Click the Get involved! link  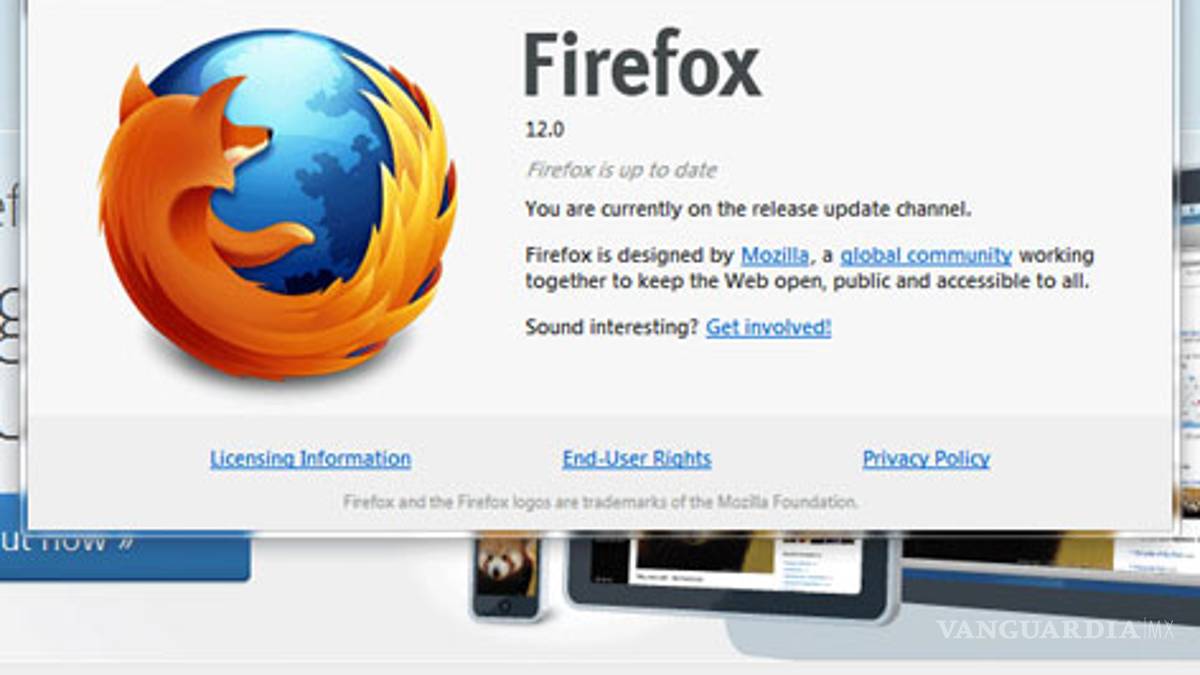768,327
